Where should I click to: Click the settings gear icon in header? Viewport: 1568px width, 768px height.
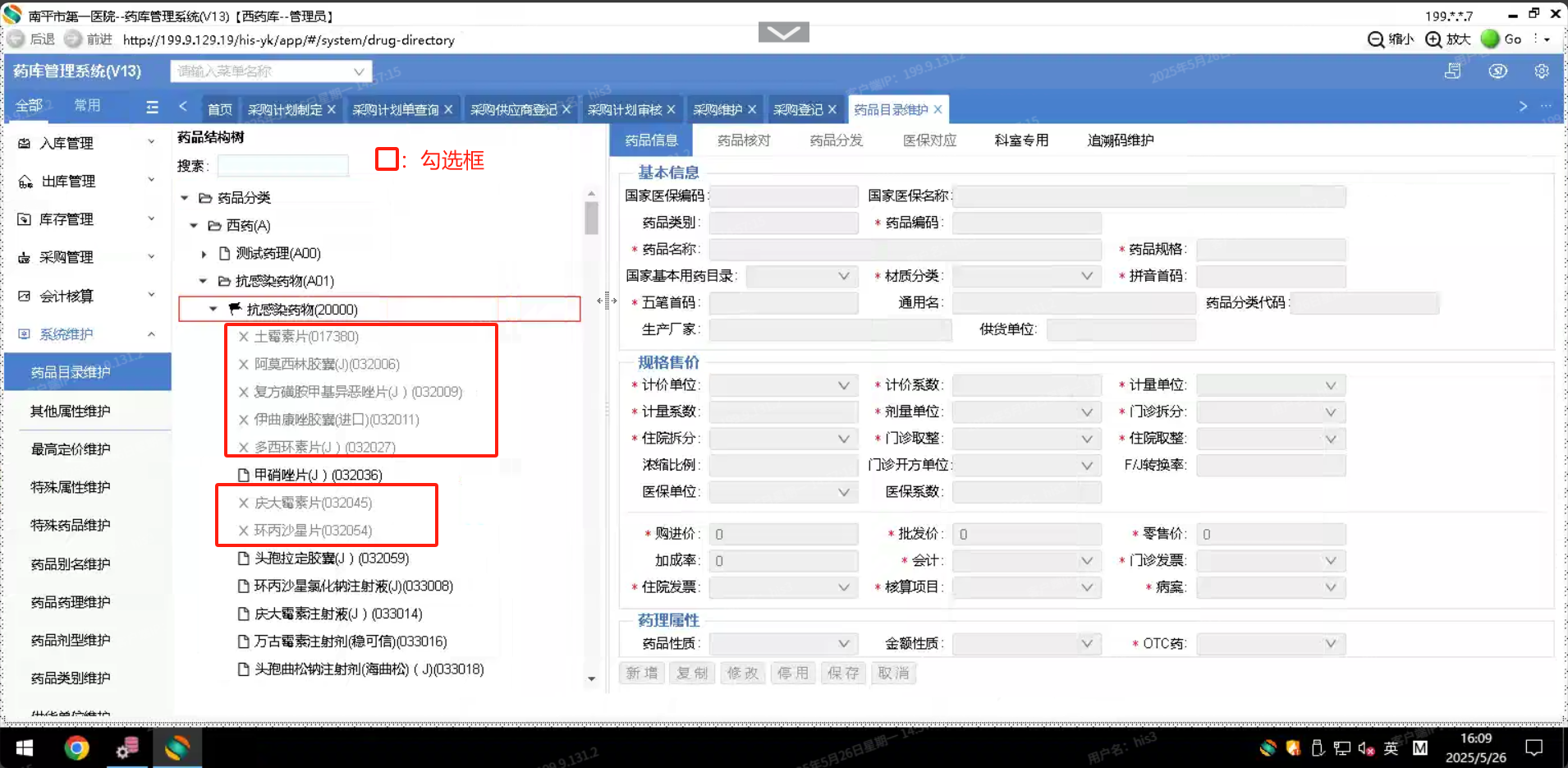tap(1541, 71)
